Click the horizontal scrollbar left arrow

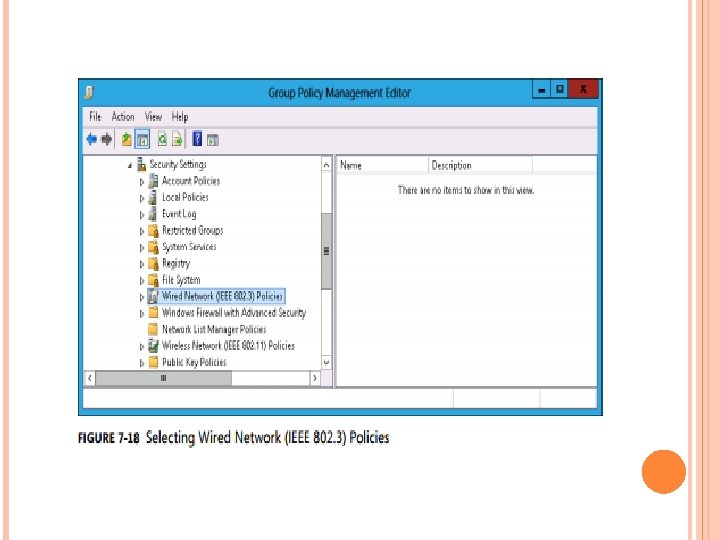coord(90,378)
